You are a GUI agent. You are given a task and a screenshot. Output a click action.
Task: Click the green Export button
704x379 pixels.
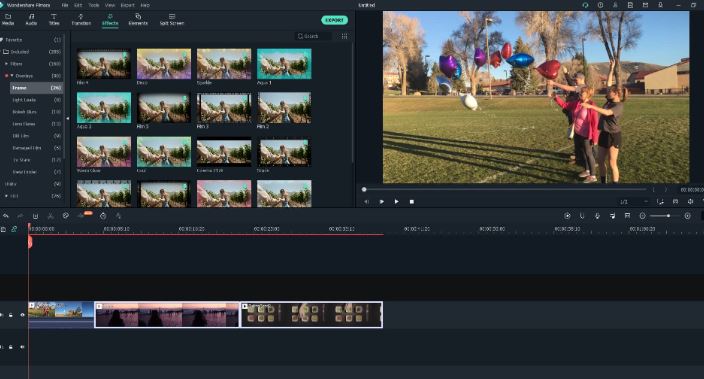pos(334,20)
